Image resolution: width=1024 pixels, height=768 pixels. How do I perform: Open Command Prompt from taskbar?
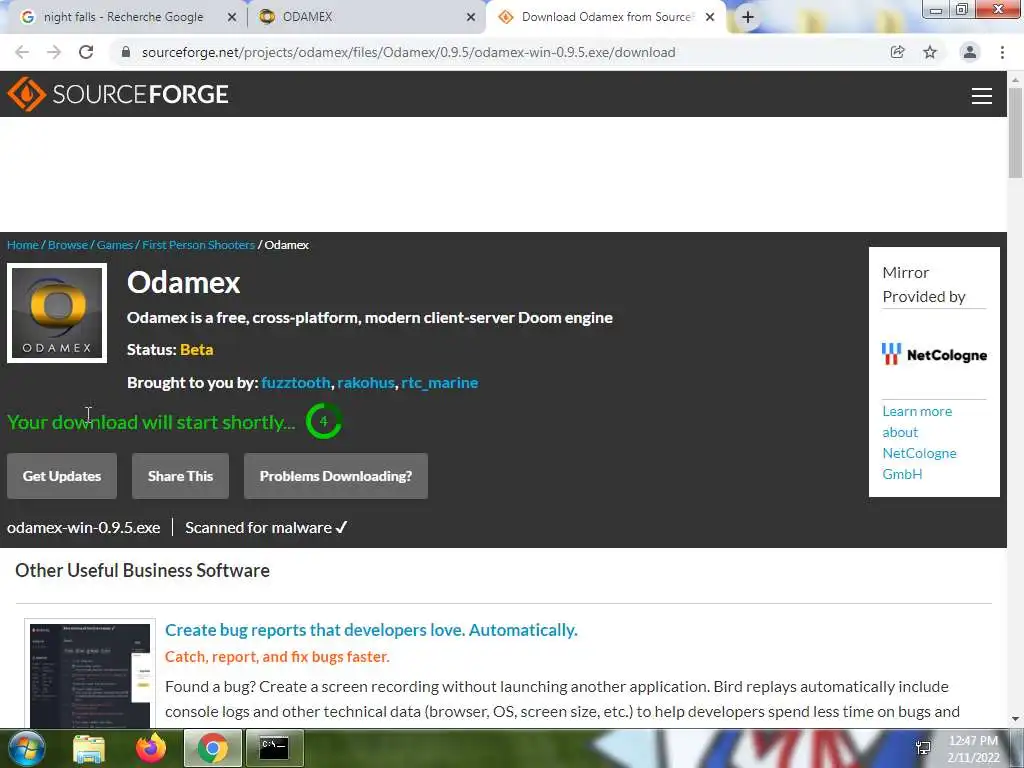(x=274, y=748)
